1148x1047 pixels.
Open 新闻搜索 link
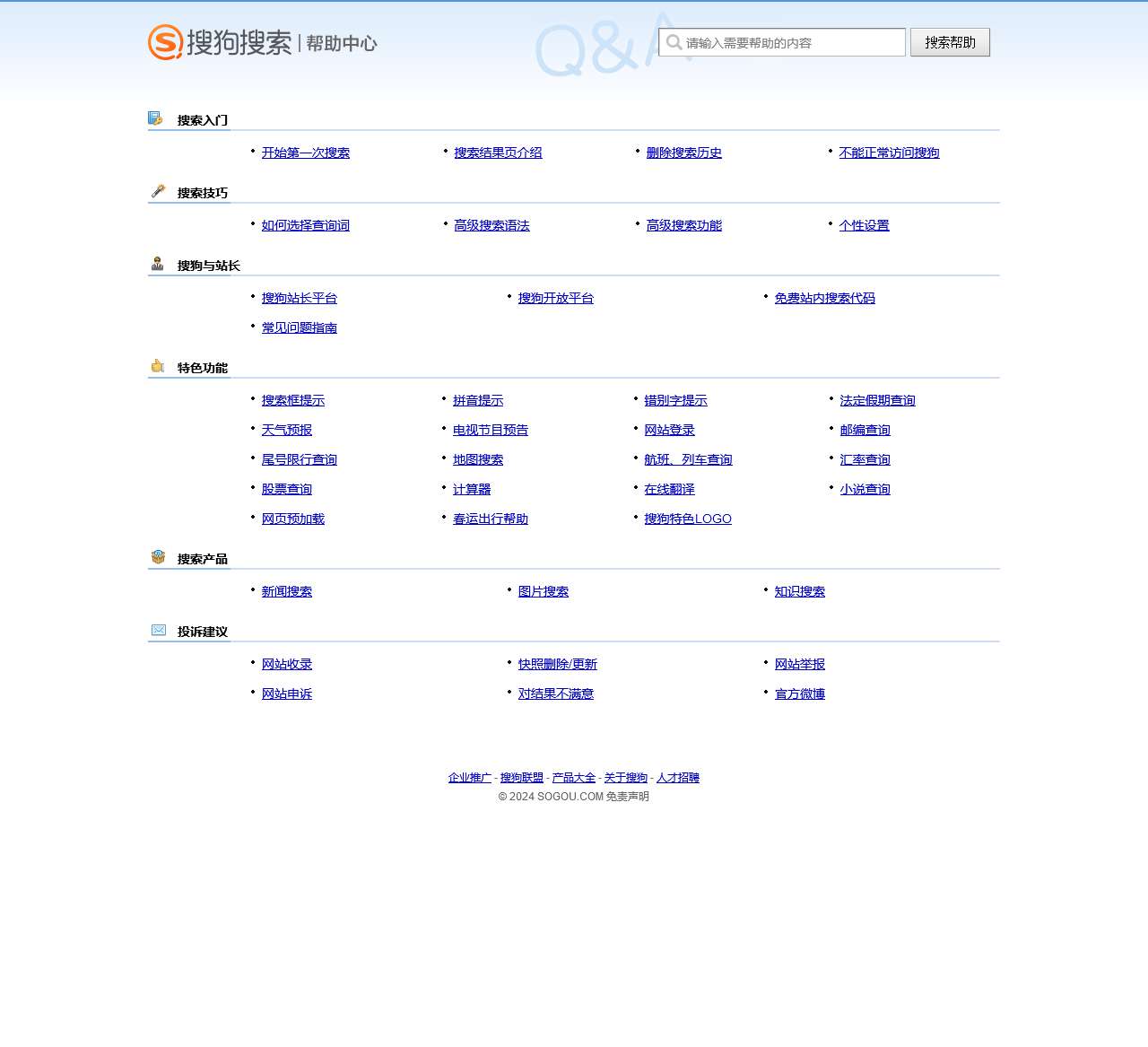287,591
